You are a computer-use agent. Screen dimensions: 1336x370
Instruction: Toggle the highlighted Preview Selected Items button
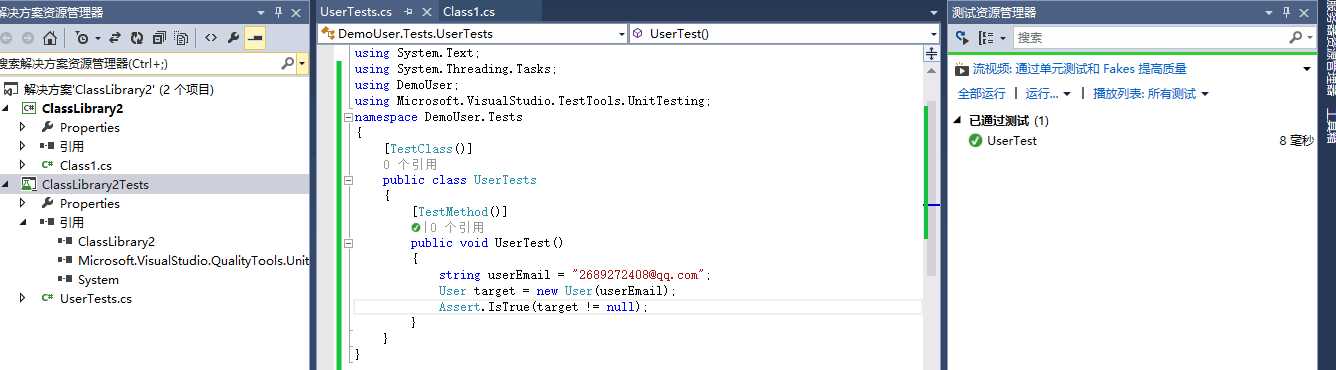point(255,38)
